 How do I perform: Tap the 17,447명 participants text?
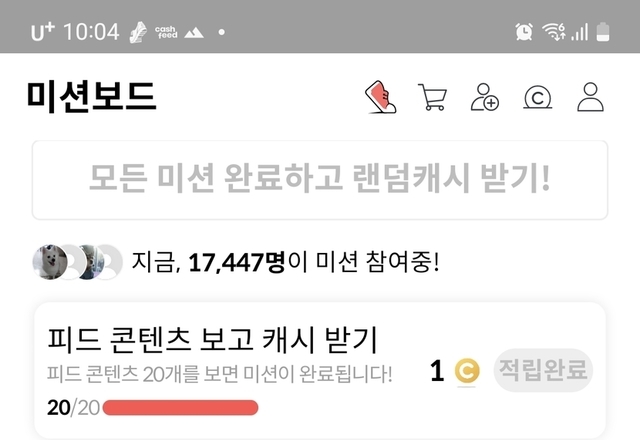pyautogui.click(x=236, y=262)
